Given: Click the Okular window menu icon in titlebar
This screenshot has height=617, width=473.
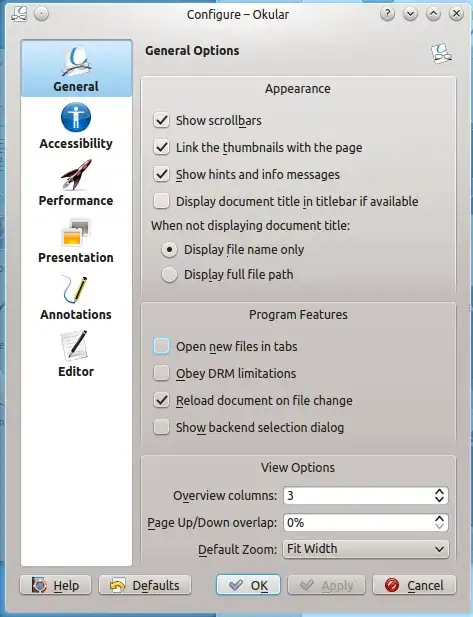Looking at the screenshot, I should pyautogui.click(x=18, y=14).
